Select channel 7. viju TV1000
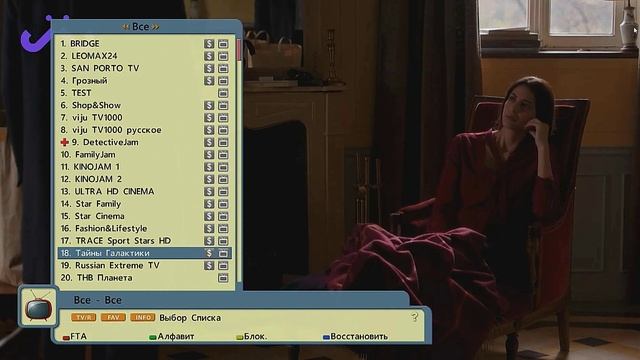640x360 pixels. [x=144, y=118]
